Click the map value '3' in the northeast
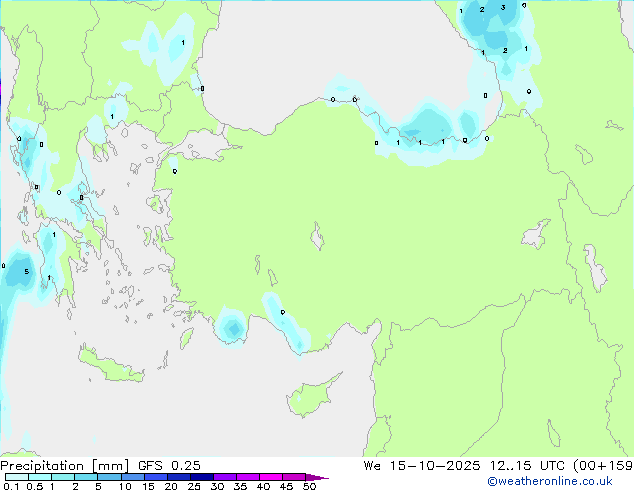The height and width of the screenshot is (490, 634). tap(503, 8)
